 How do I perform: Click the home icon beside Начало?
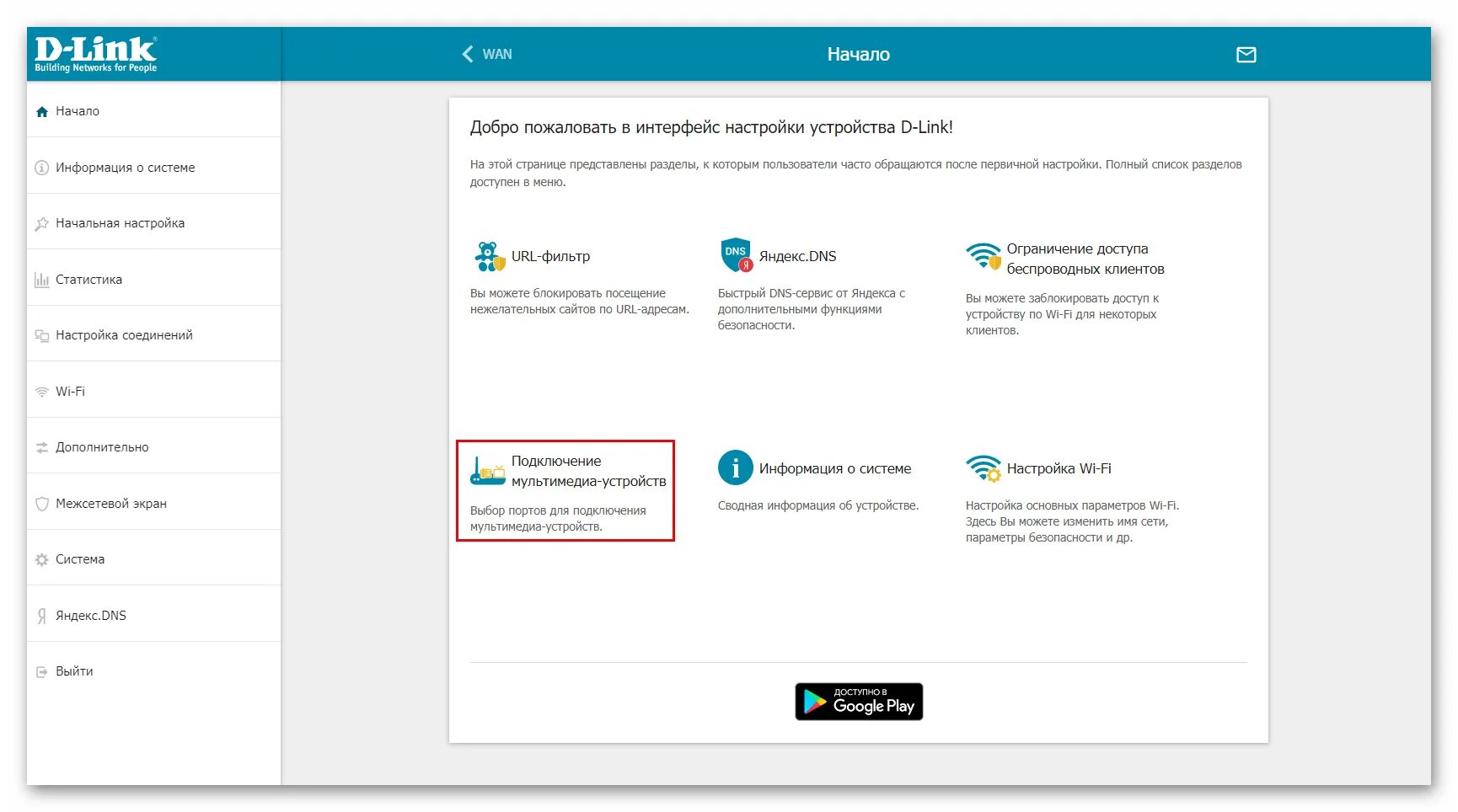point(42,111)
